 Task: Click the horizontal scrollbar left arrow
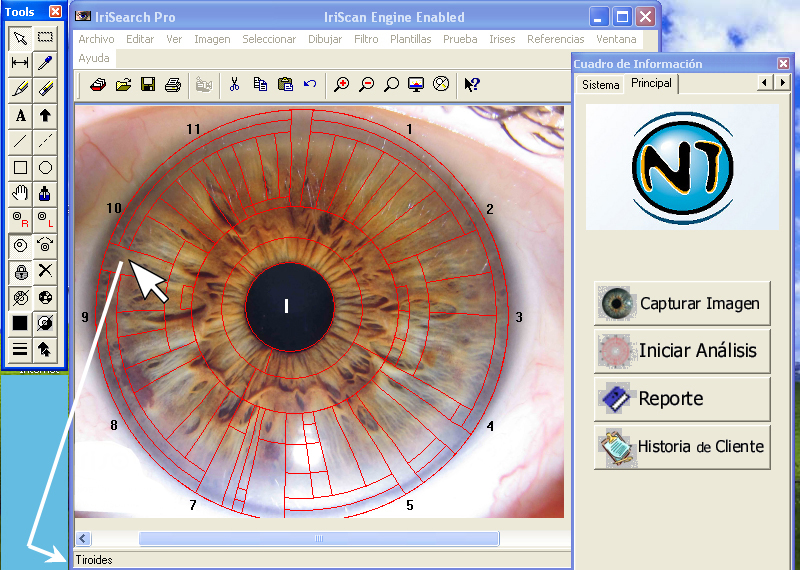[83, 539]
